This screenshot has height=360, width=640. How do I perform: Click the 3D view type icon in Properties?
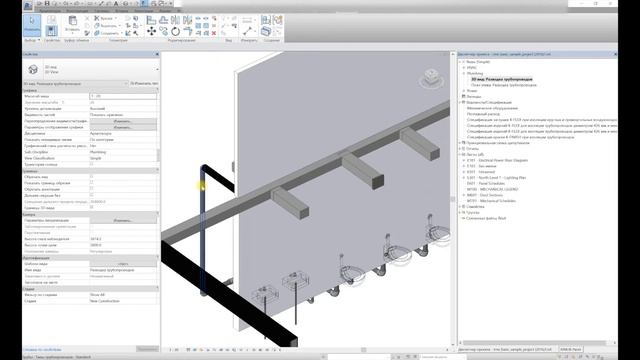pos(33,69)
